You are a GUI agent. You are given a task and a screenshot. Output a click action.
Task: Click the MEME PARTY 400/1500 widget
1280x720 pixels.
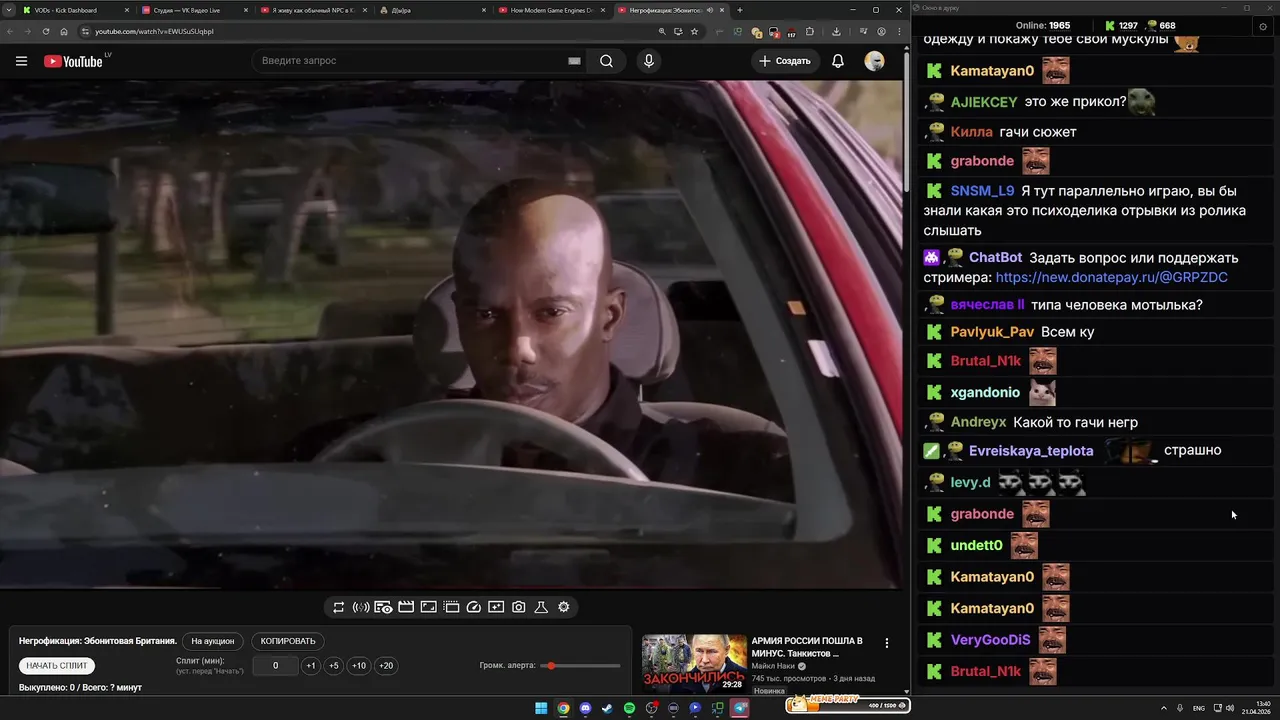pos(848,704)
